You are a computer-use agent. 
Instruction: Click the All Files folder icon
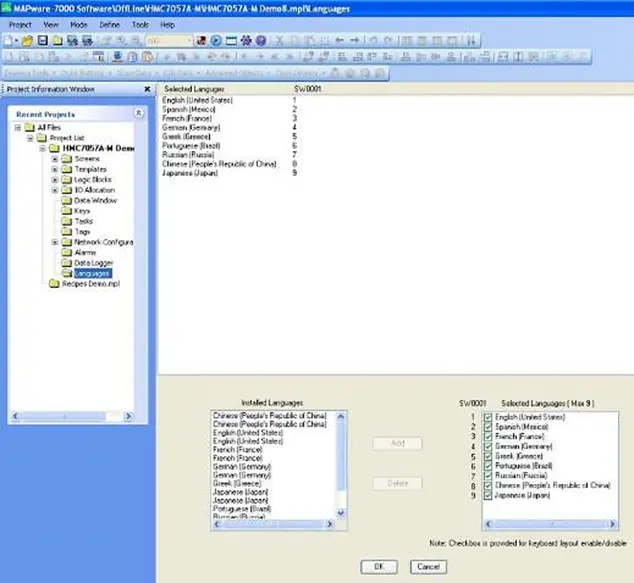coord(30,128)
